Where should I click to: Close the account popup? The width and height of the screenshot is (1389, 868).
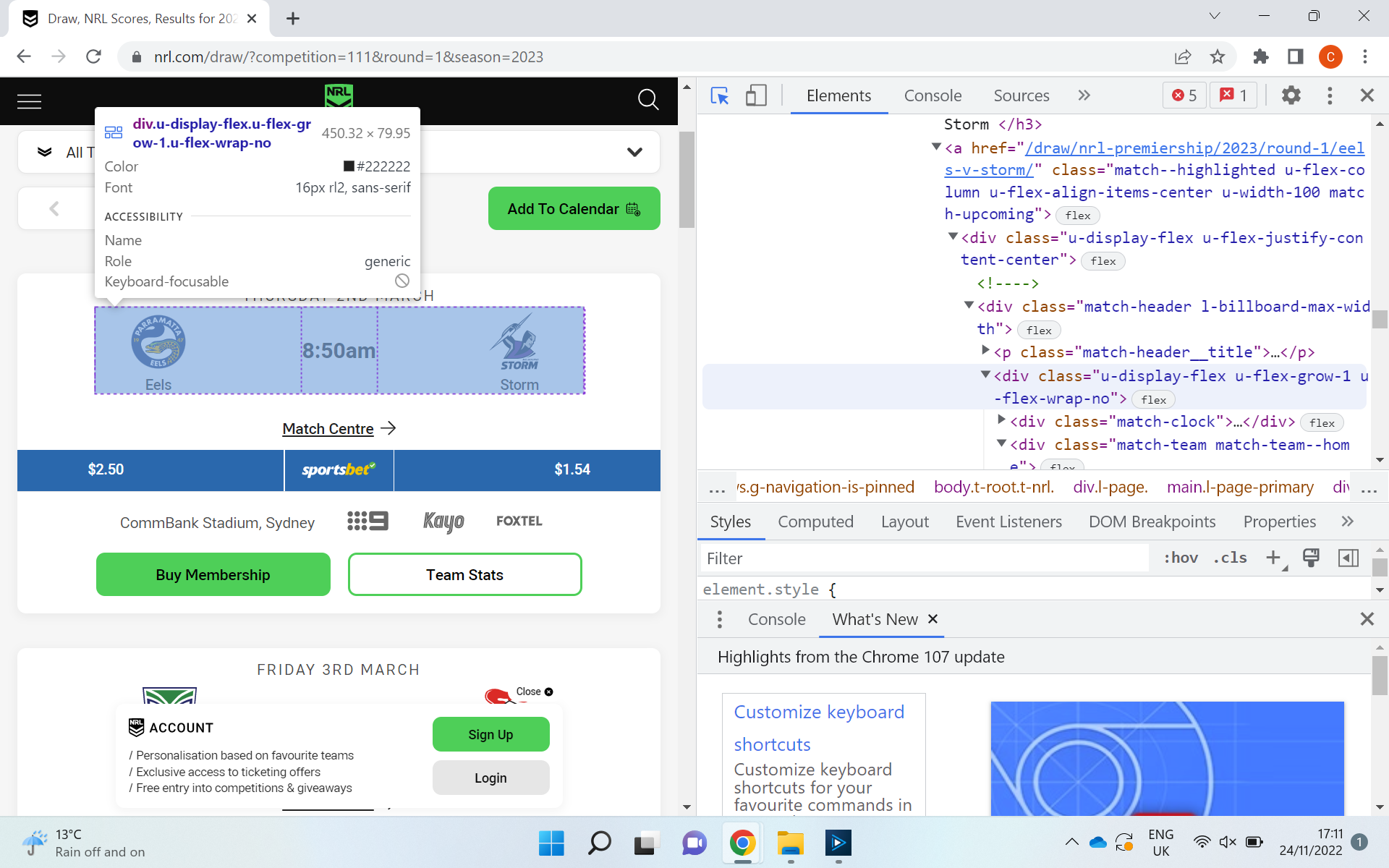(535, 692)
